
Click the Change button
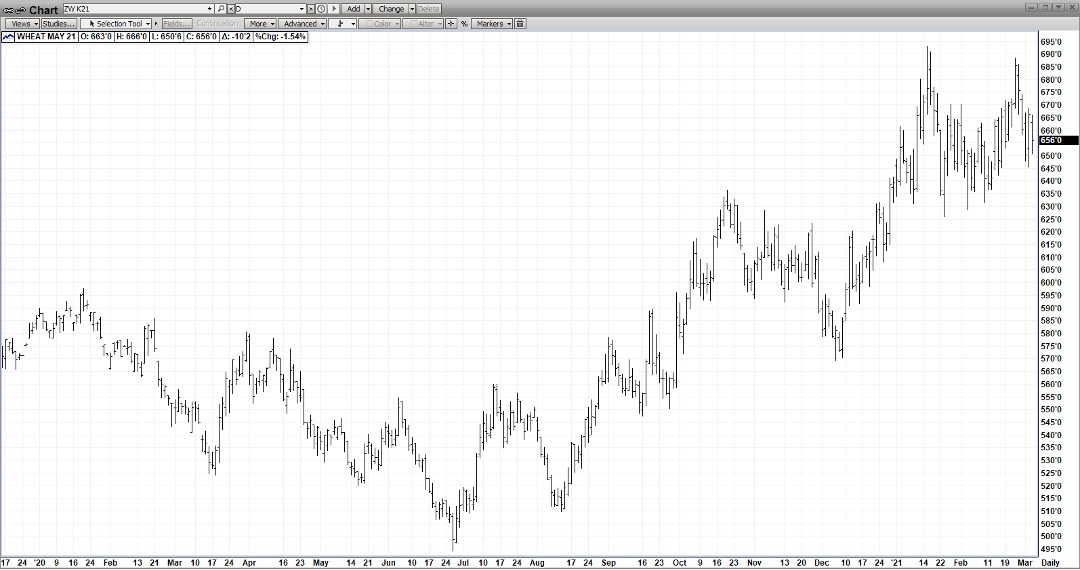click(x=391, y=9)
